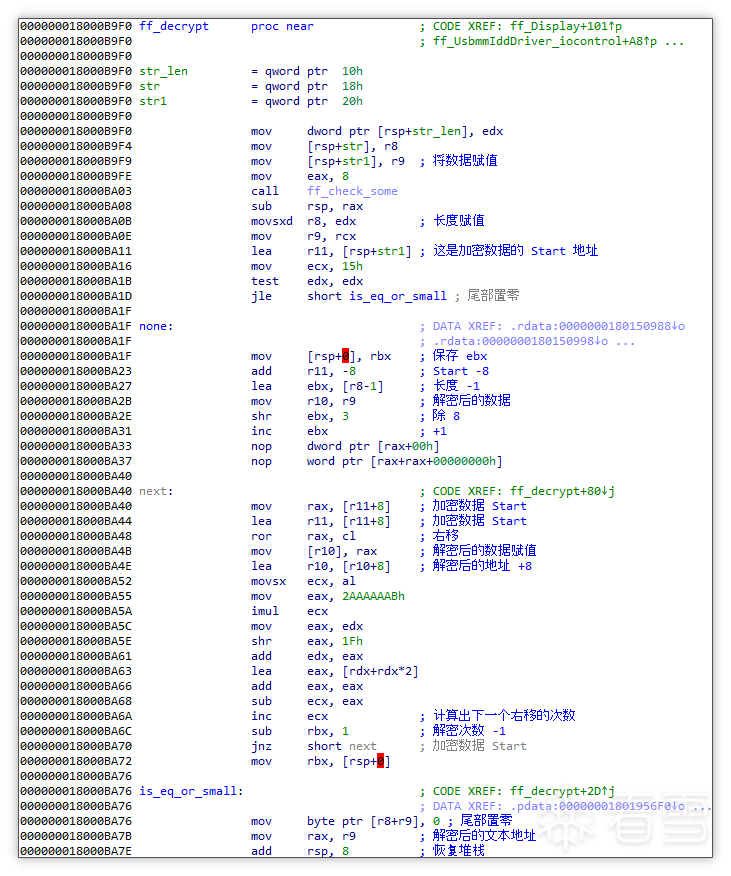Select the comment 长度赋值
This screenshot has height=876, width=731.
point(459,221)
